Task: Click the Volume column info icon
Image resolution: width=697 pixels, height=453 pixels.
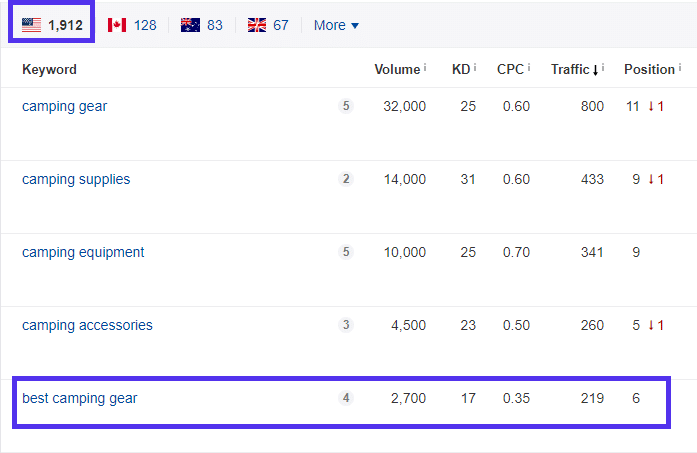Action: (x=425, y=68)
